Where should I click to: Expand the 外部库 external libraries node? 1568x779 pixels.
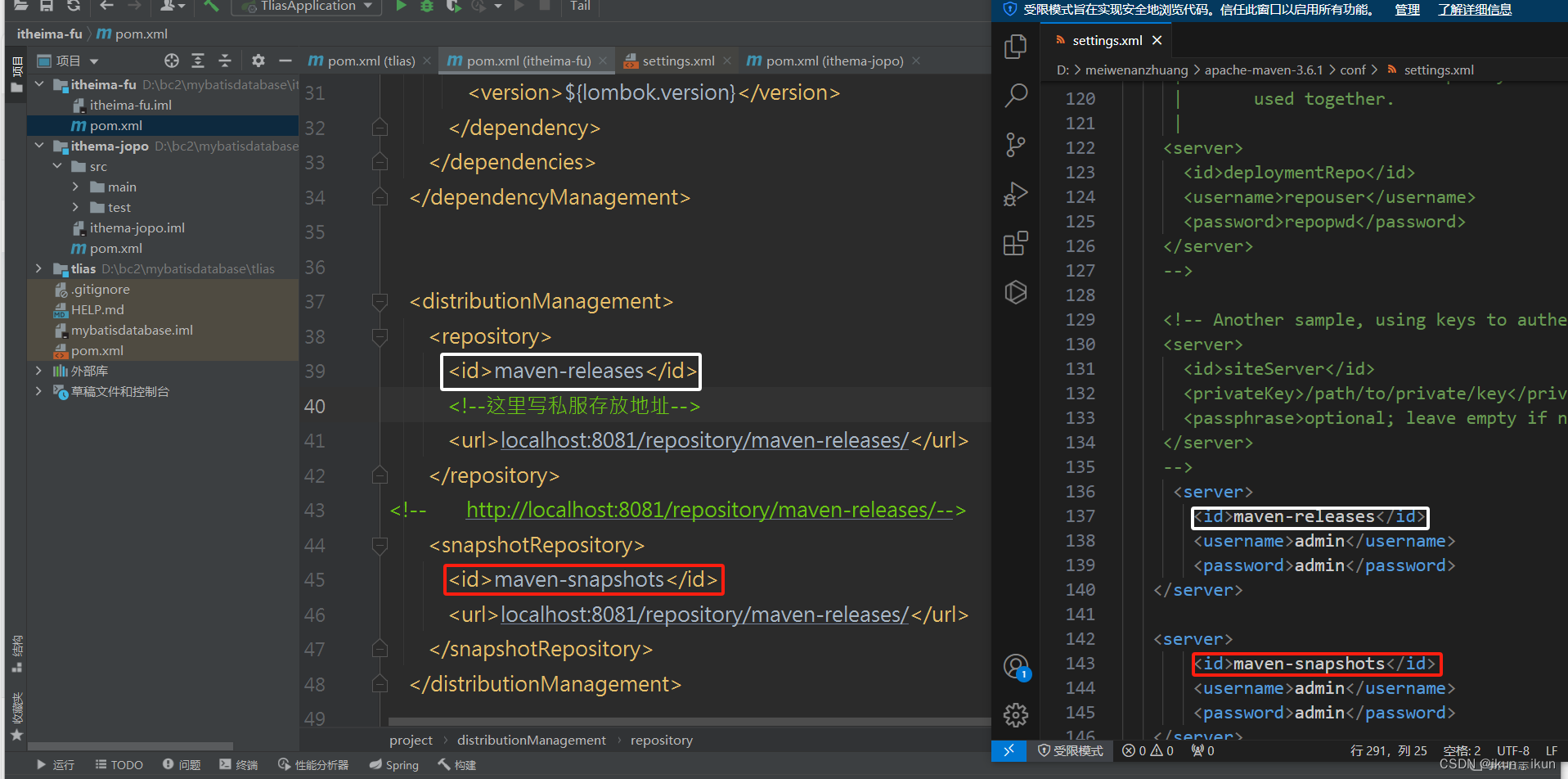point(39,371)
